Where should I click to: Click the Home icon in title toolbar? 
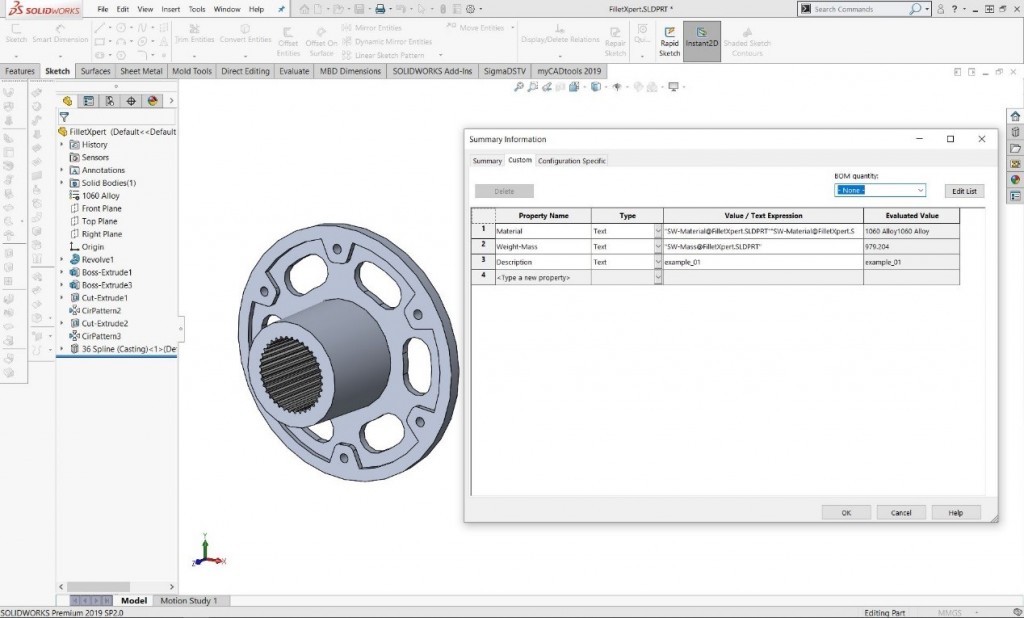[304, 9]
